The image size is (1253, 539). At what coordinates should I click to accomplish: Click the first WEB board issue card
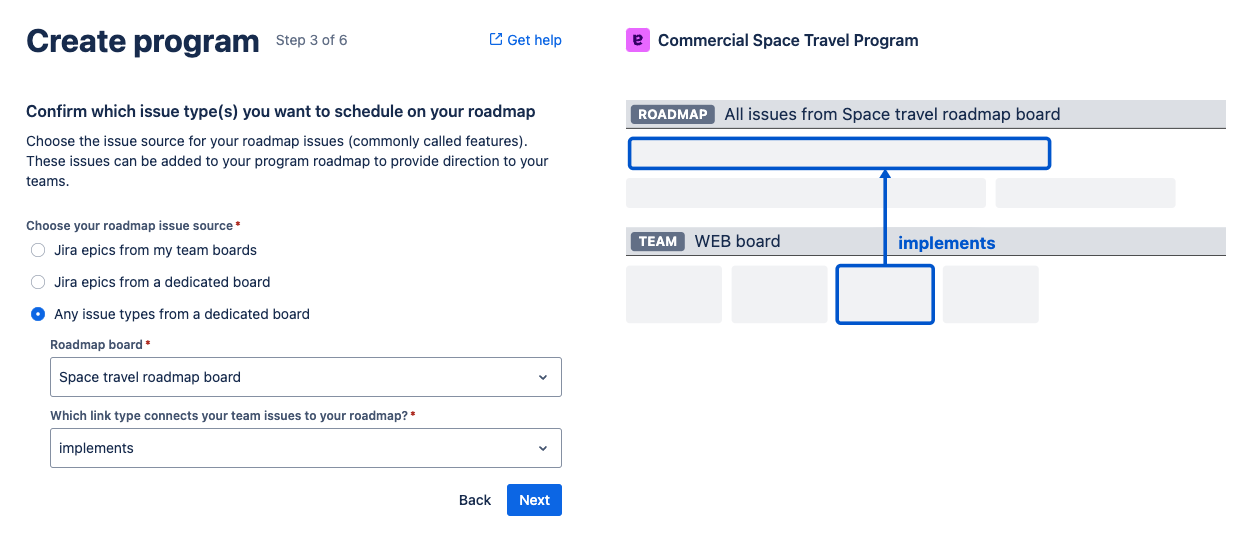tap(674, 294)
